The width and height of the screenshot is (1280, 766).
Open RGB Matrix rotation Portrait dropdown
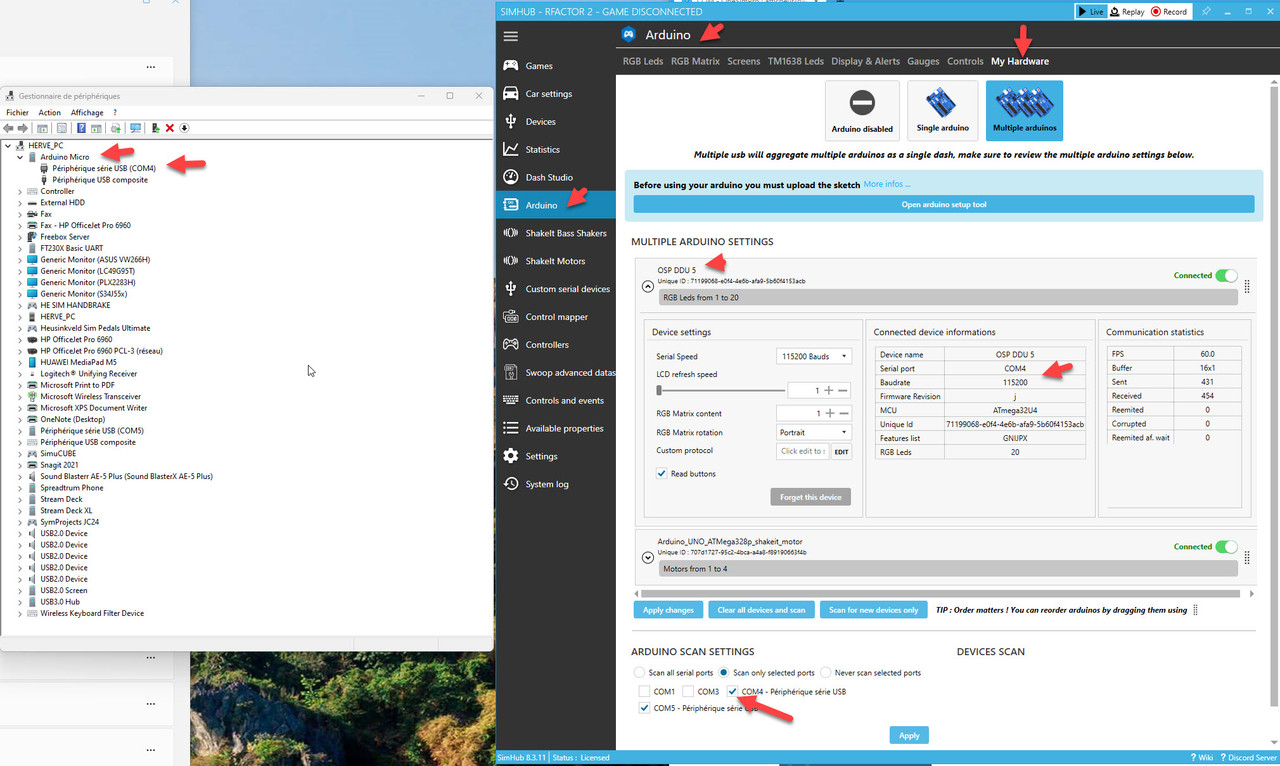coord(814,433)
